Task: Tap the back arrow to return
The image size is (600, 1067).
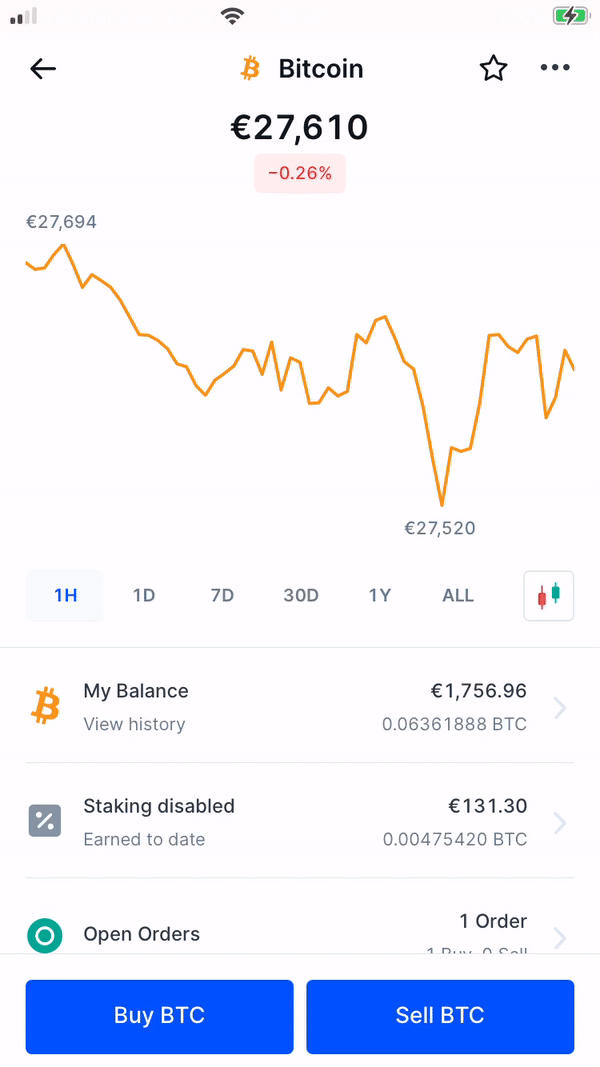Action: tap(42, 68)
